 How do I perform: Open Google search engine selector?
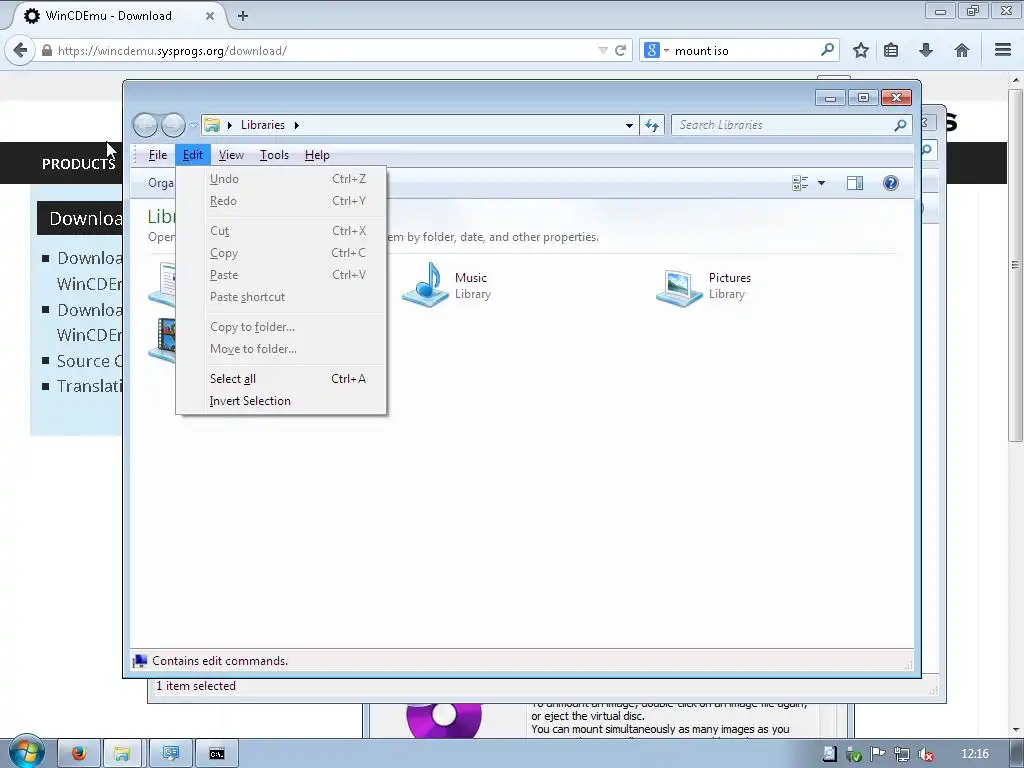point(656,50)
